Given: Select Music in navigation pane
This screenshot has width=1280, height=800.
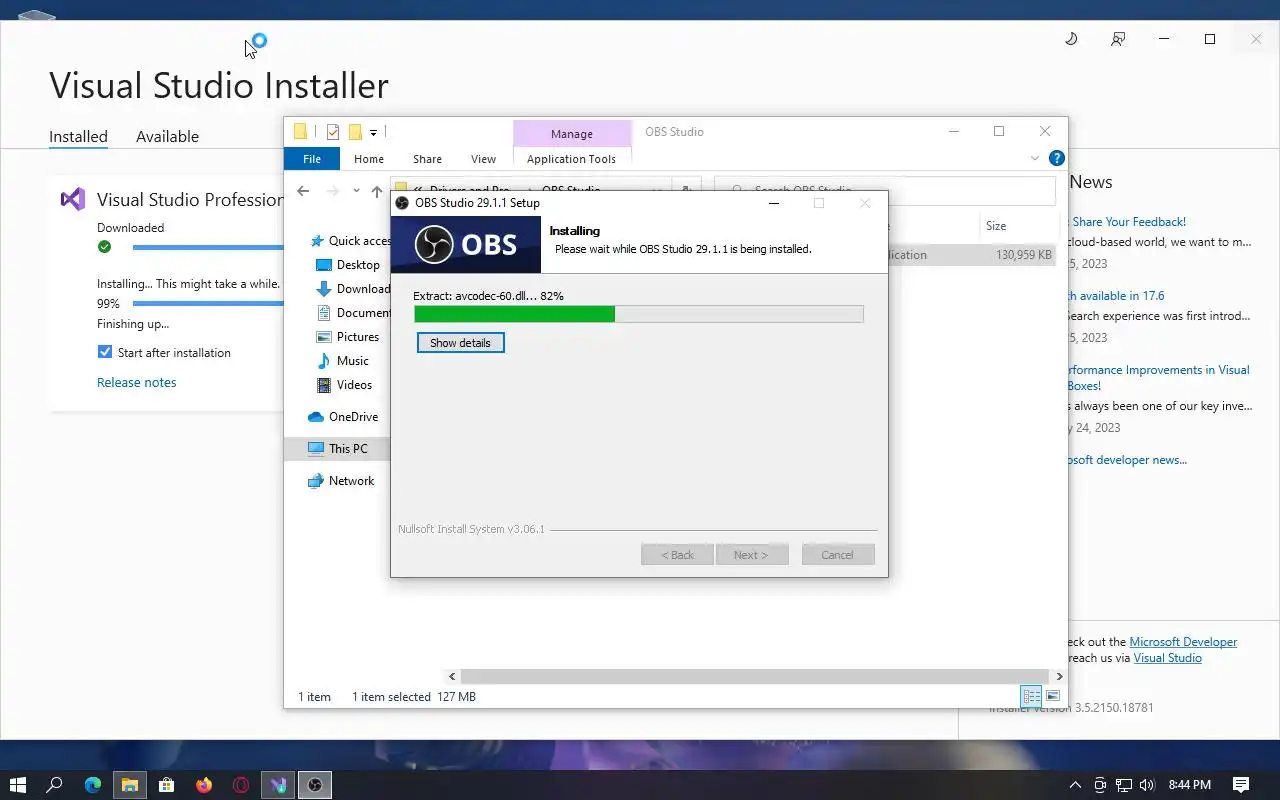Looking at the screenshot, I should [342, 360].
